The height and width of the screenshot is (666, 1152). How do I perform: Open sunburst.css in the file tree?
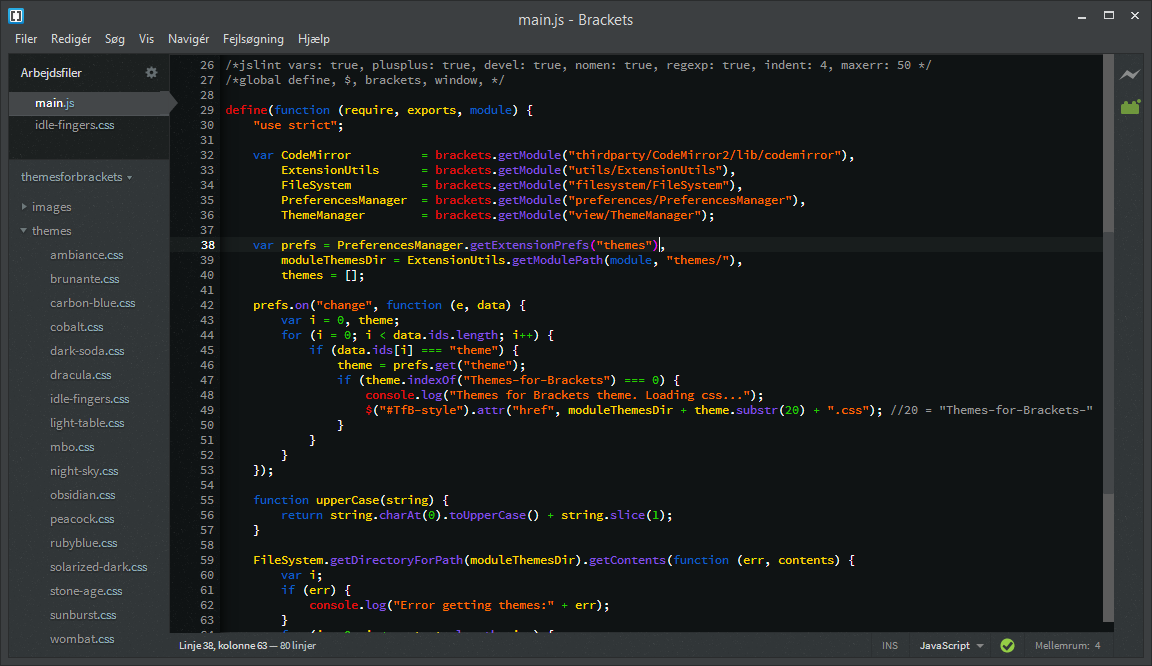point(83,615)
